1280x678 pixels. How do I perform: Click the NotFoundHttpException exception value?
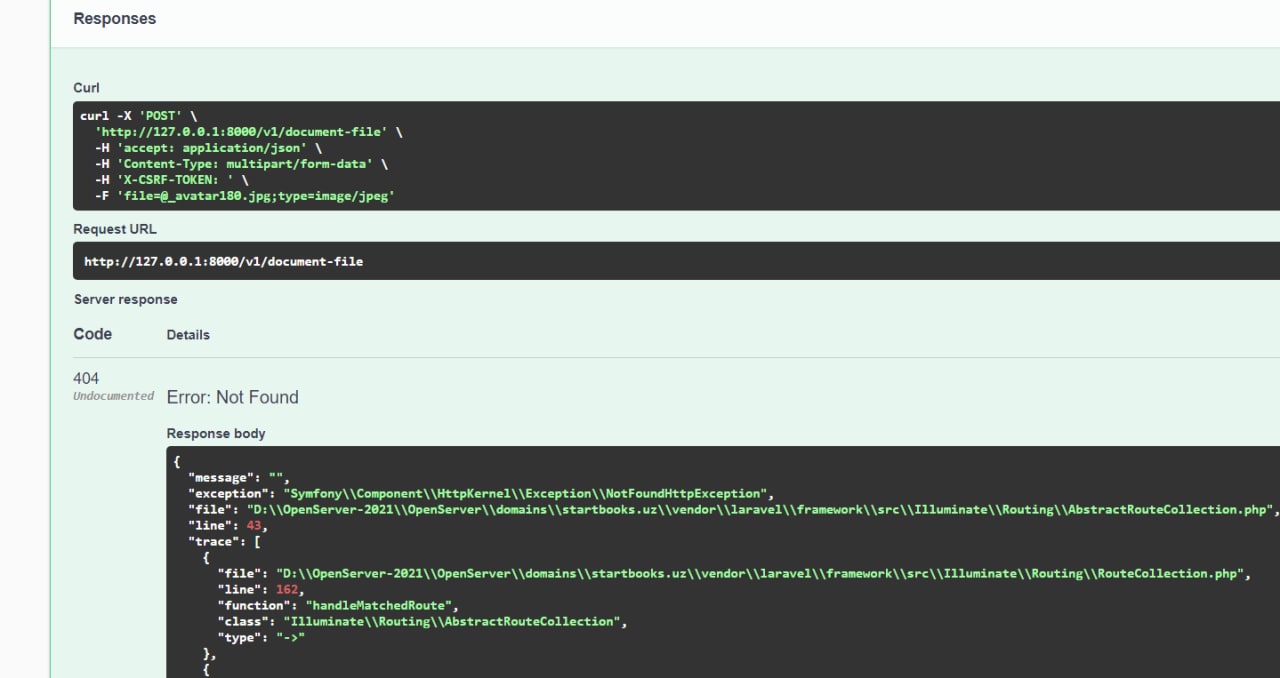pos(528,494)
